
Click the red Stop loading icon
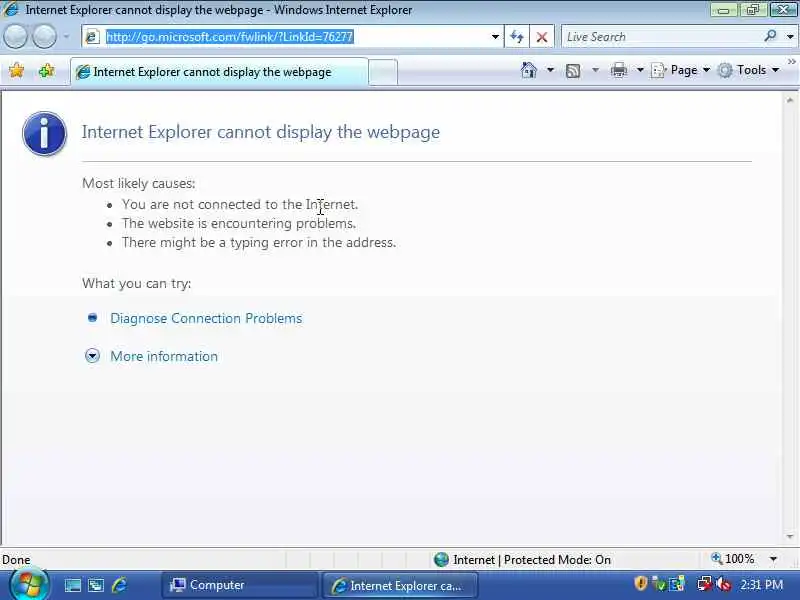pyautogui.click(x=542, y=37)
